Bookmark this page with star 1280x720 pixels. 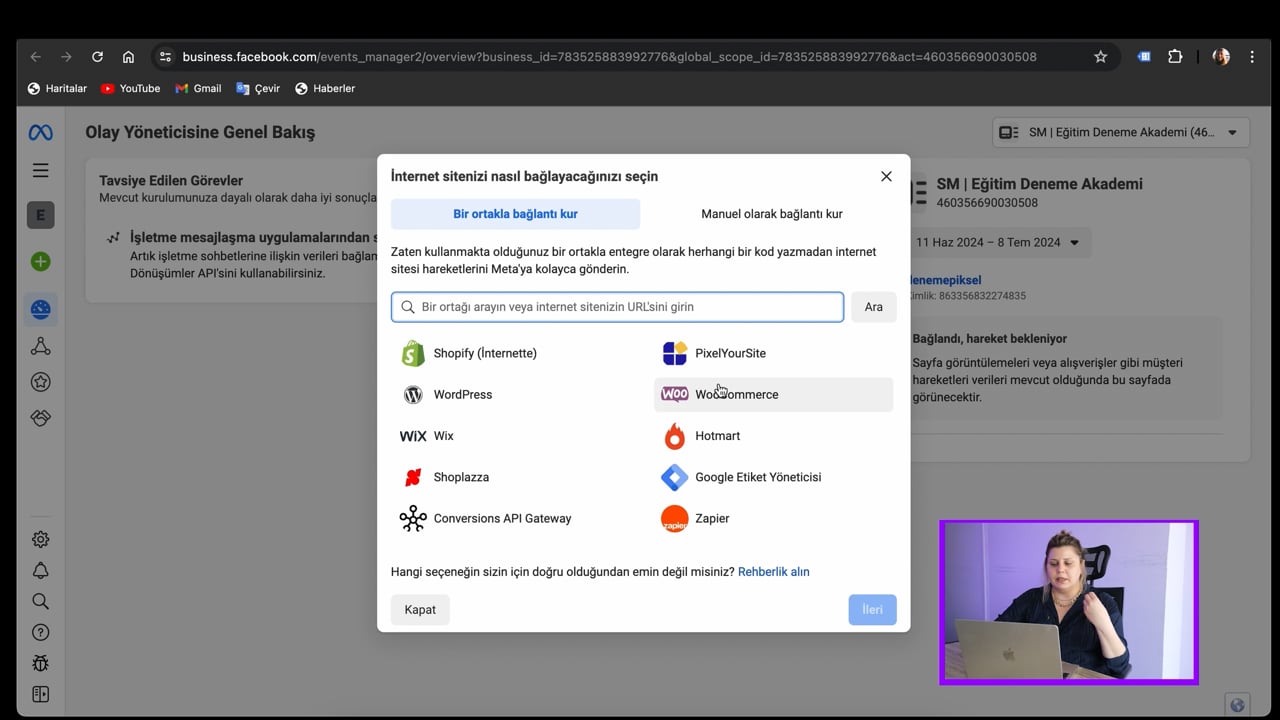click(x=1100, y=57)
